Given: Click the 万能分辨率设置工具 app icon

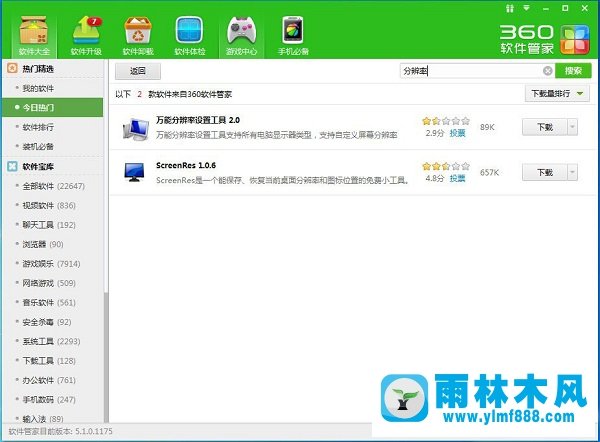Looking at the screenshot, I should [136, 129].
